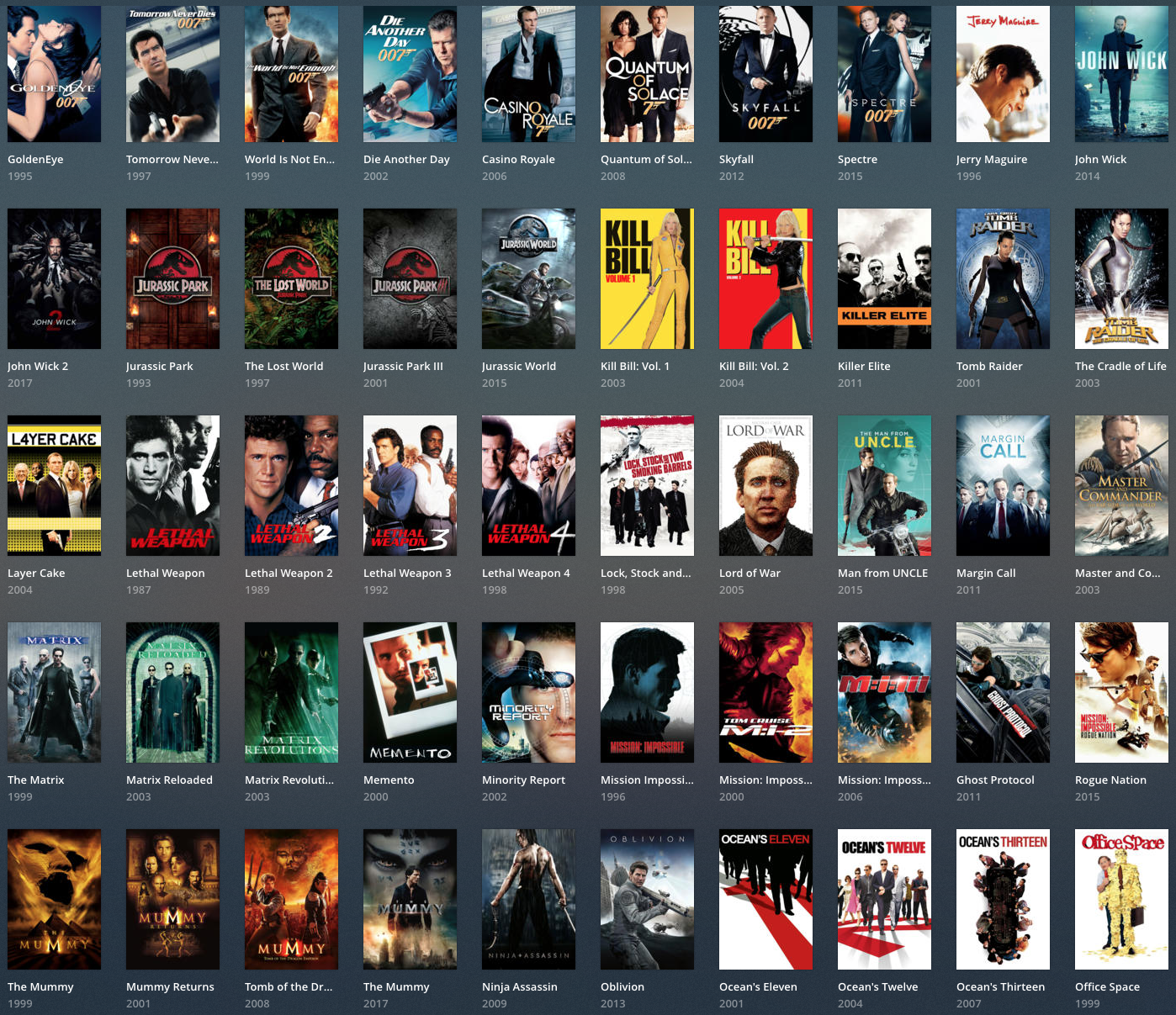Click the 'Ocean's Thirteen' title text

pos(1000,986)
